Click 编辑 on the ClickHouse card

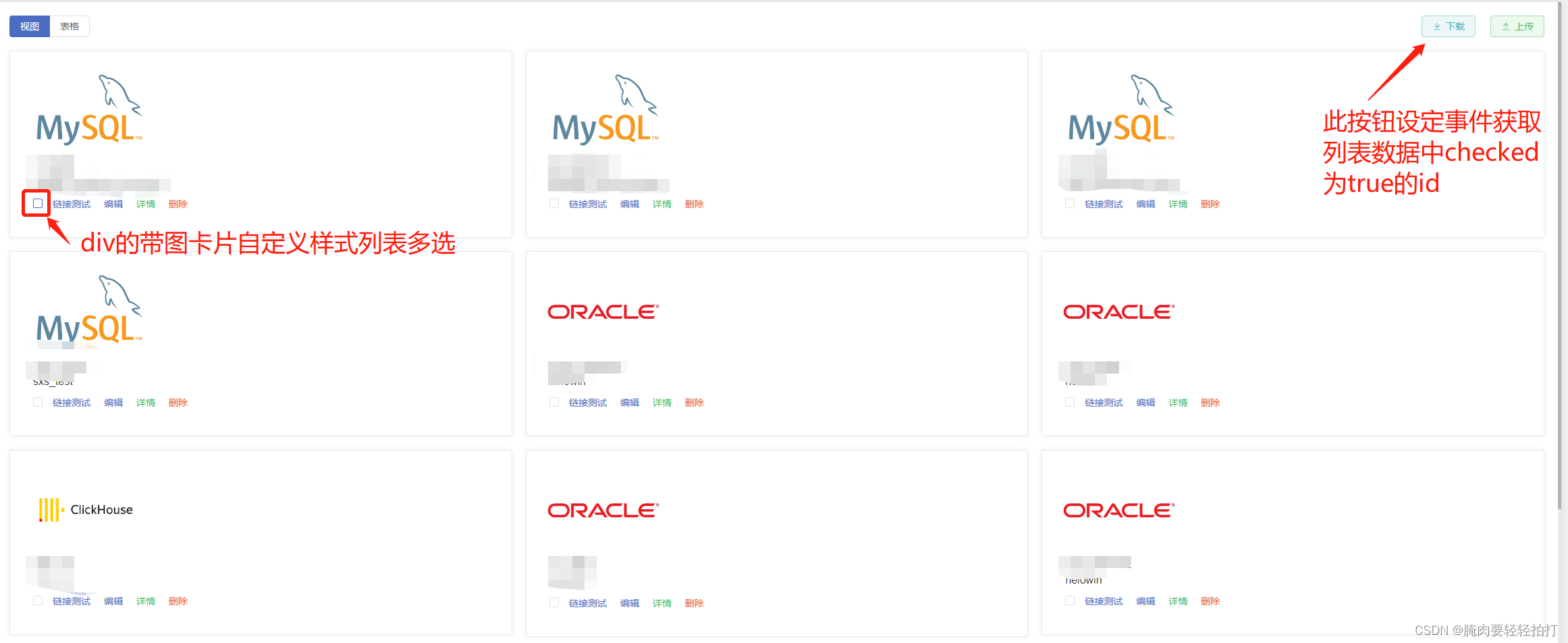[113, 600]
